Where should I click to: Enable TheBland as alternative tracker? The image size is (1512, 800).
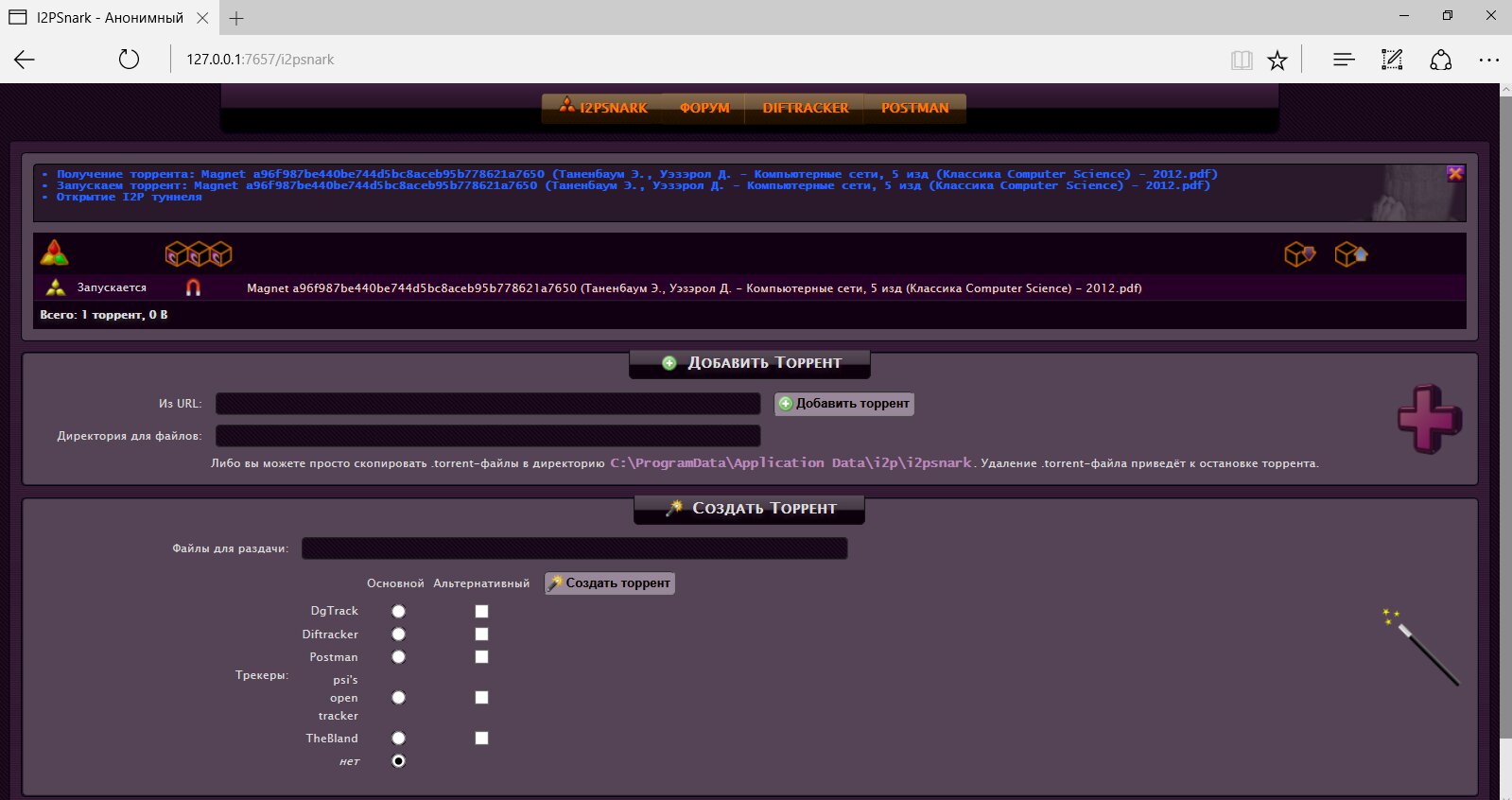pyautogui.click(x=481, y=739)
